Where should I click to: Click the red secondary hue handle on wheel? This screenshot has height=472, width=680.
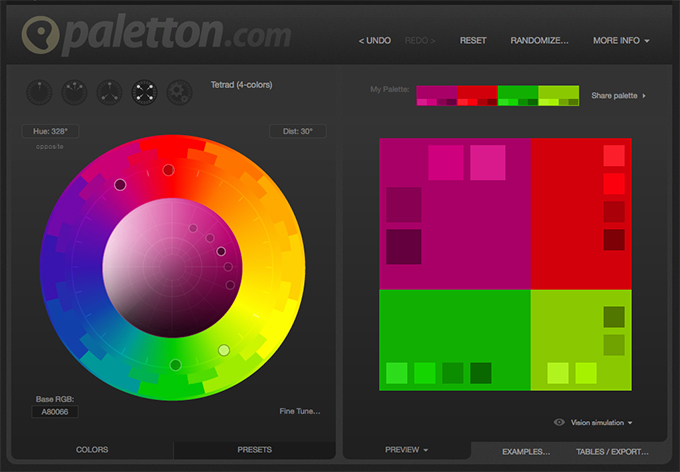169,170
